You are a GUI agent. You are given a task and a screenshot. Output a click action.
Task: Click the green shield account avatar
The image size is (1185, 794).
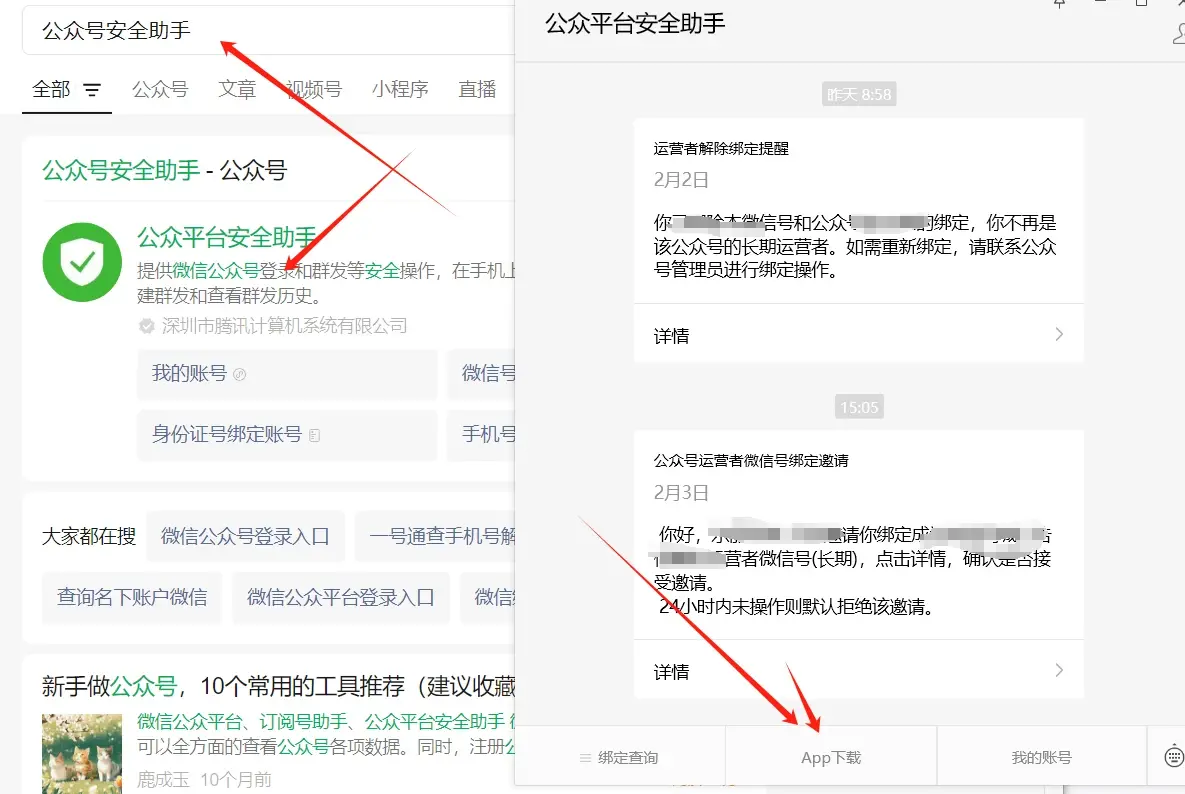point(82,262)
